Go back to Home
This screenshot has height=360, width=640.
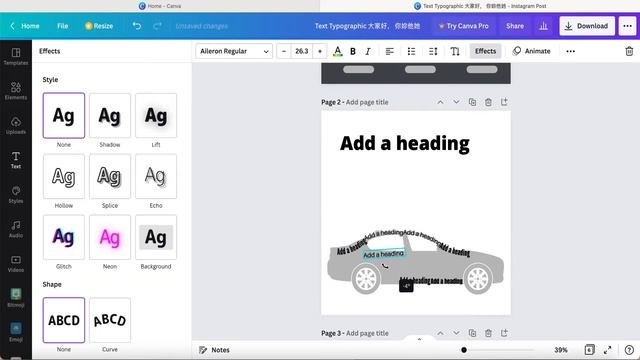click(x=25, y=26)
